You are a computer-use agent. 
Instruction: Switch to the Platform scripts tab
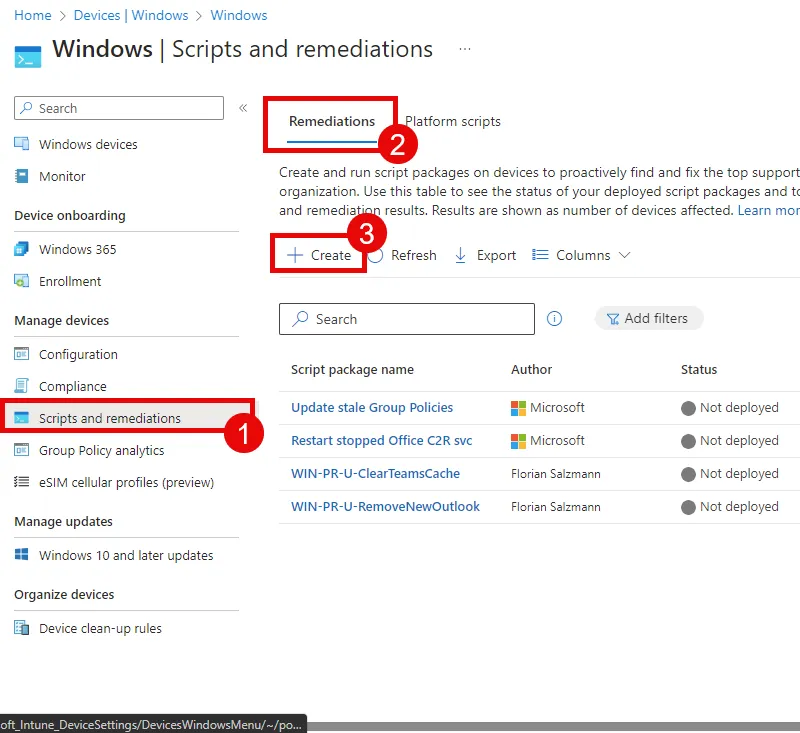click(x=453, y=121)
